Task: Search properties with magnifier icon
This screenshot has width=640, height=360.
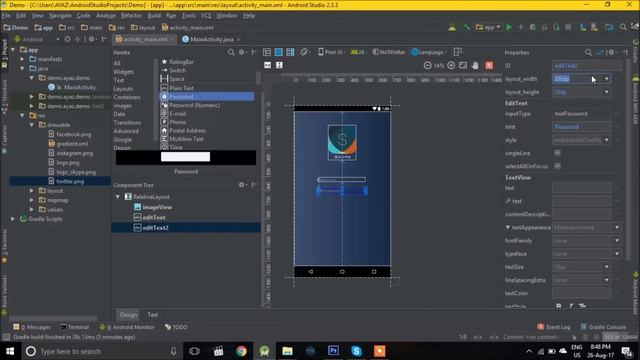Action: (588, 52)
